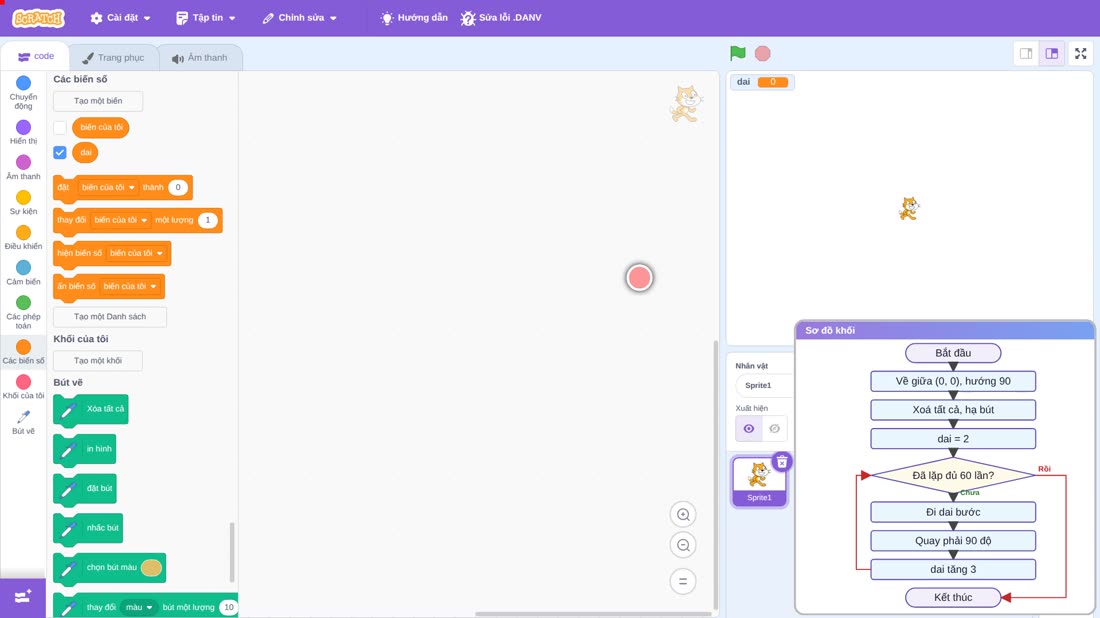
Task: Select the Điều khiển block category
Action: click(23, 238)
